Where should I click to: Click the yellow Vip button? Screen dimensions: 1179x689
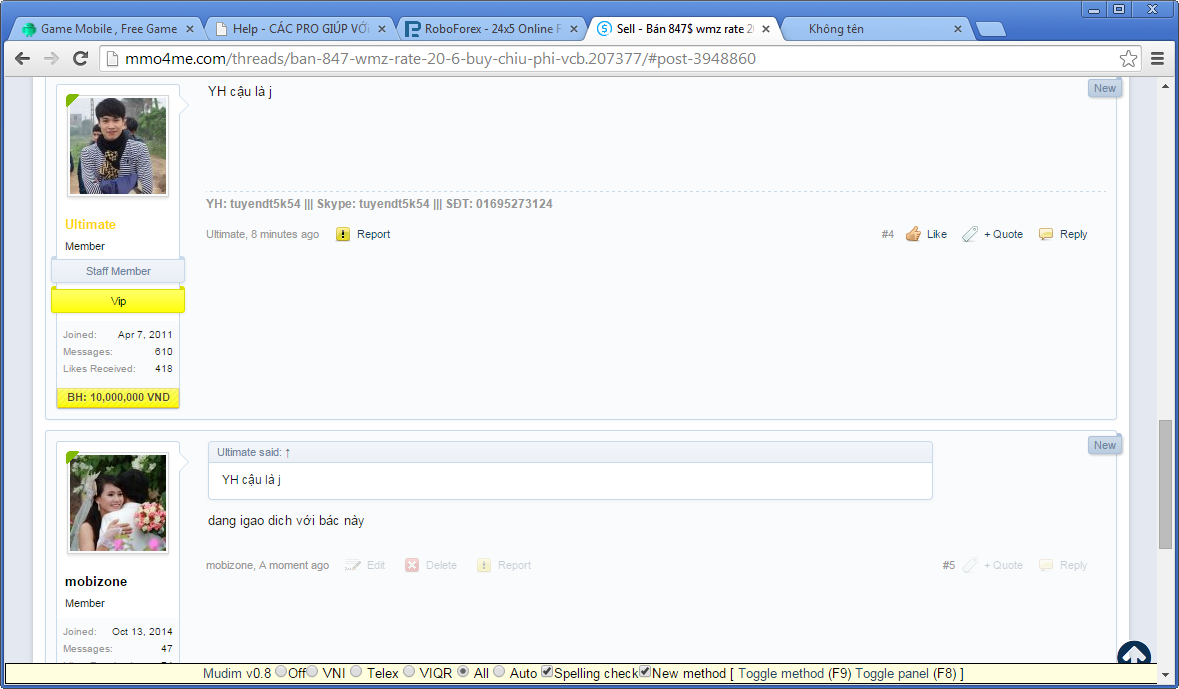[x=117, y=299]
